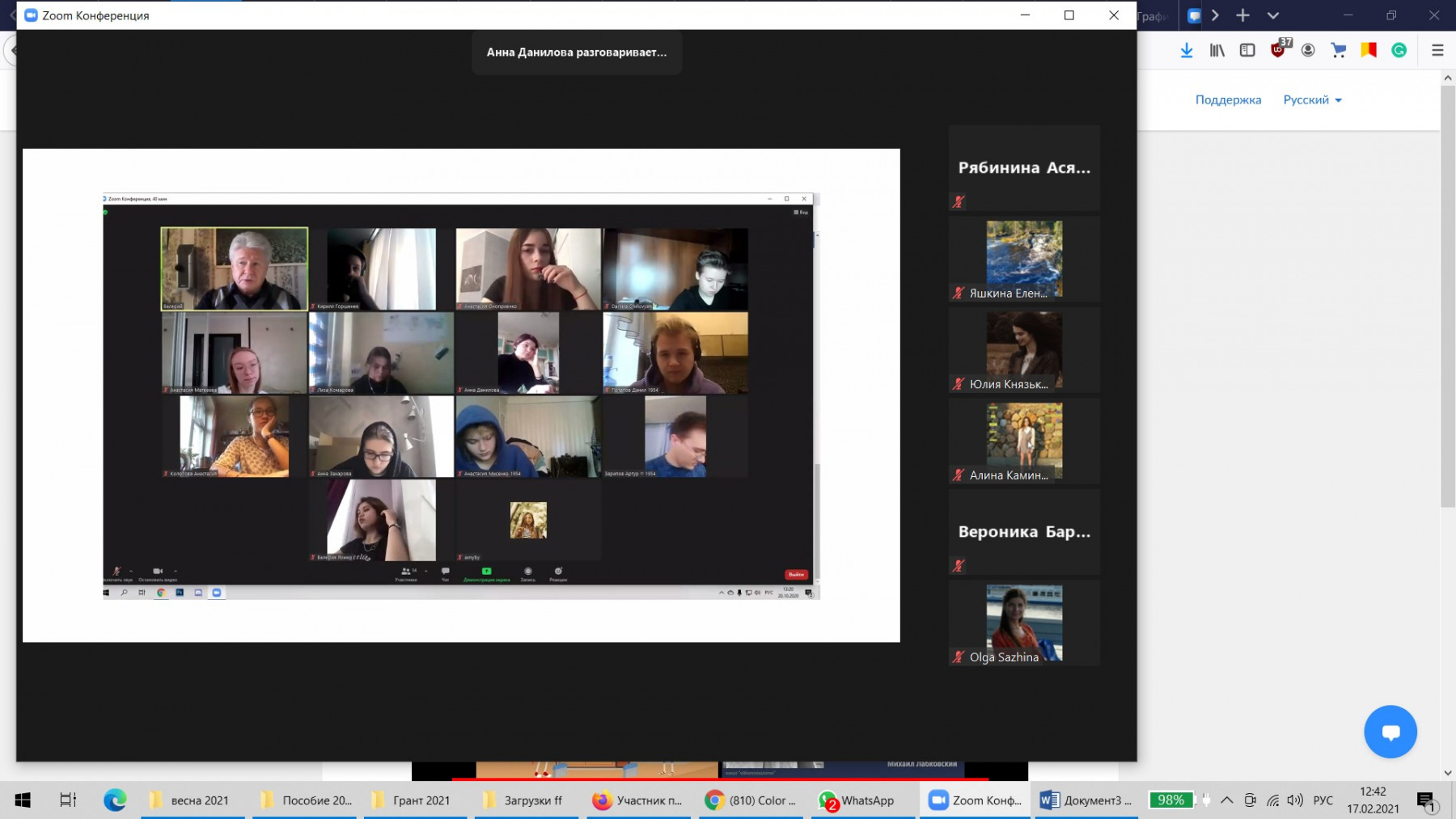Image resolution: width=1456 pixels, height=819 pixels.
Task: Click the green Grammarly extension icon
Action: (x=1399, y=50)
